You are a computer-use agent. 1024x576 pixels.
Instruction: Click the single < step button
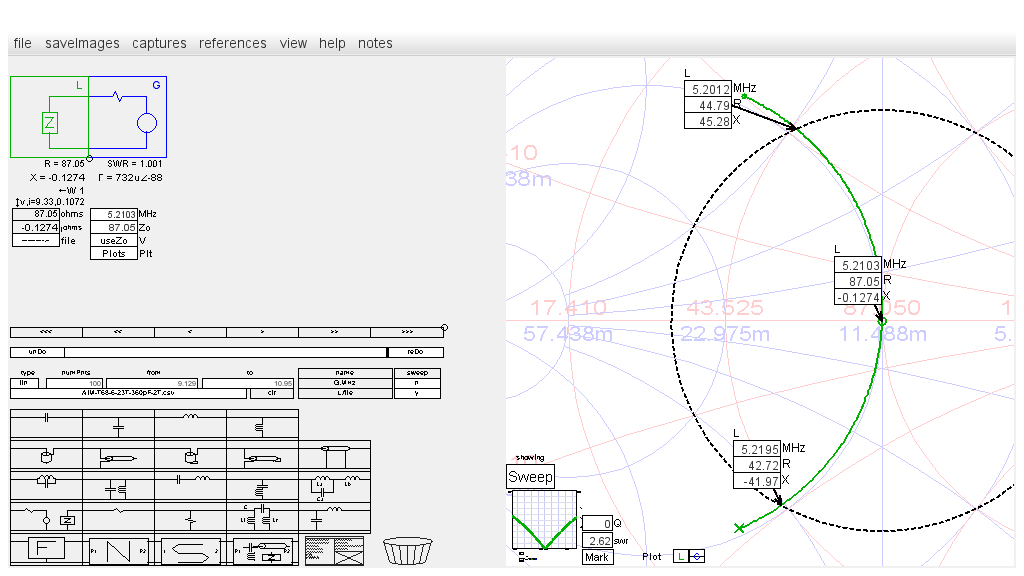pyautogui.click(x=190, y=332)
